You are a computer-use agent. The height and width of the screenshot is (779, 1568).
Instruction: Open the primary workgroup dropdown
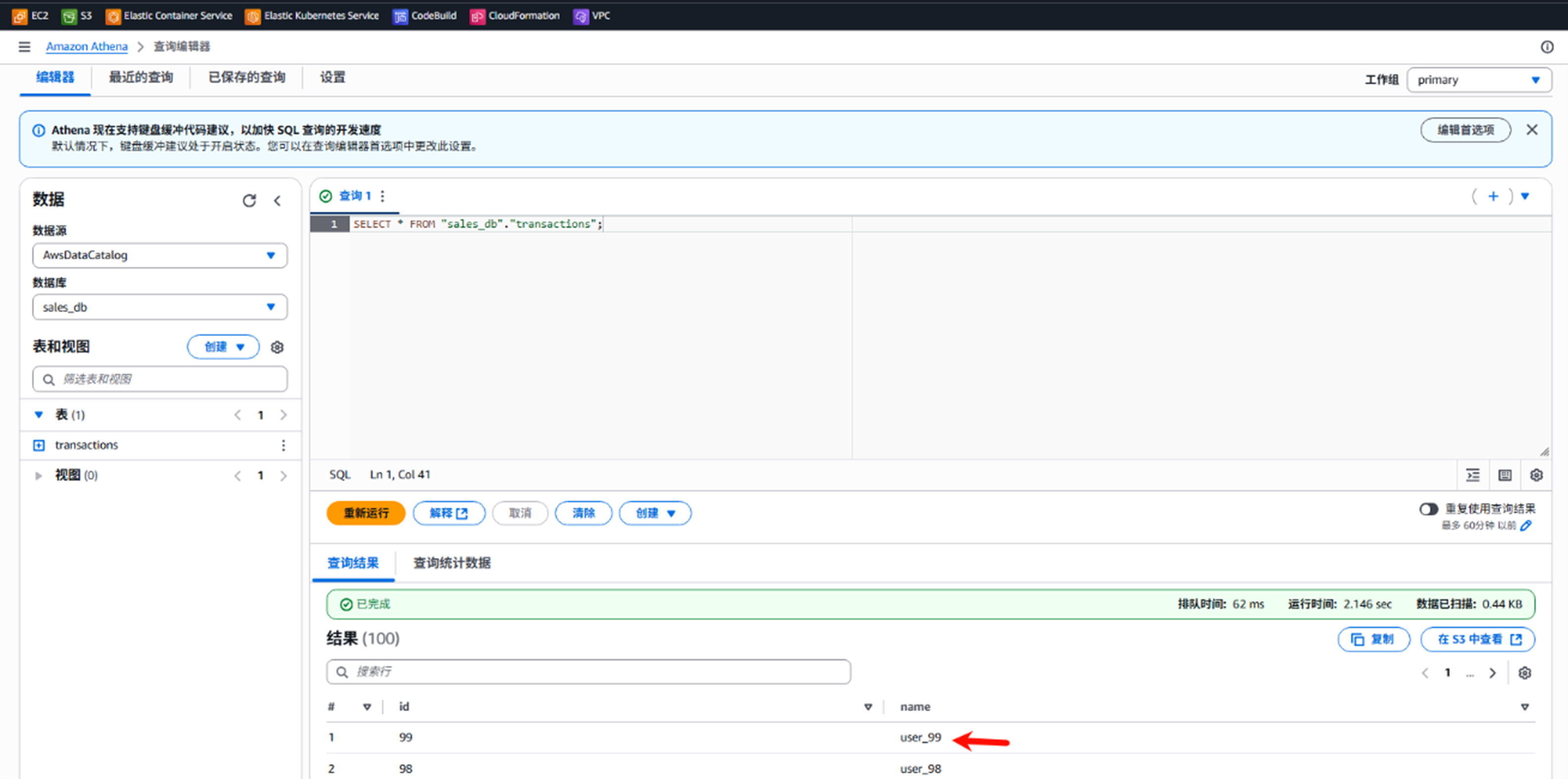point(1478,80)
